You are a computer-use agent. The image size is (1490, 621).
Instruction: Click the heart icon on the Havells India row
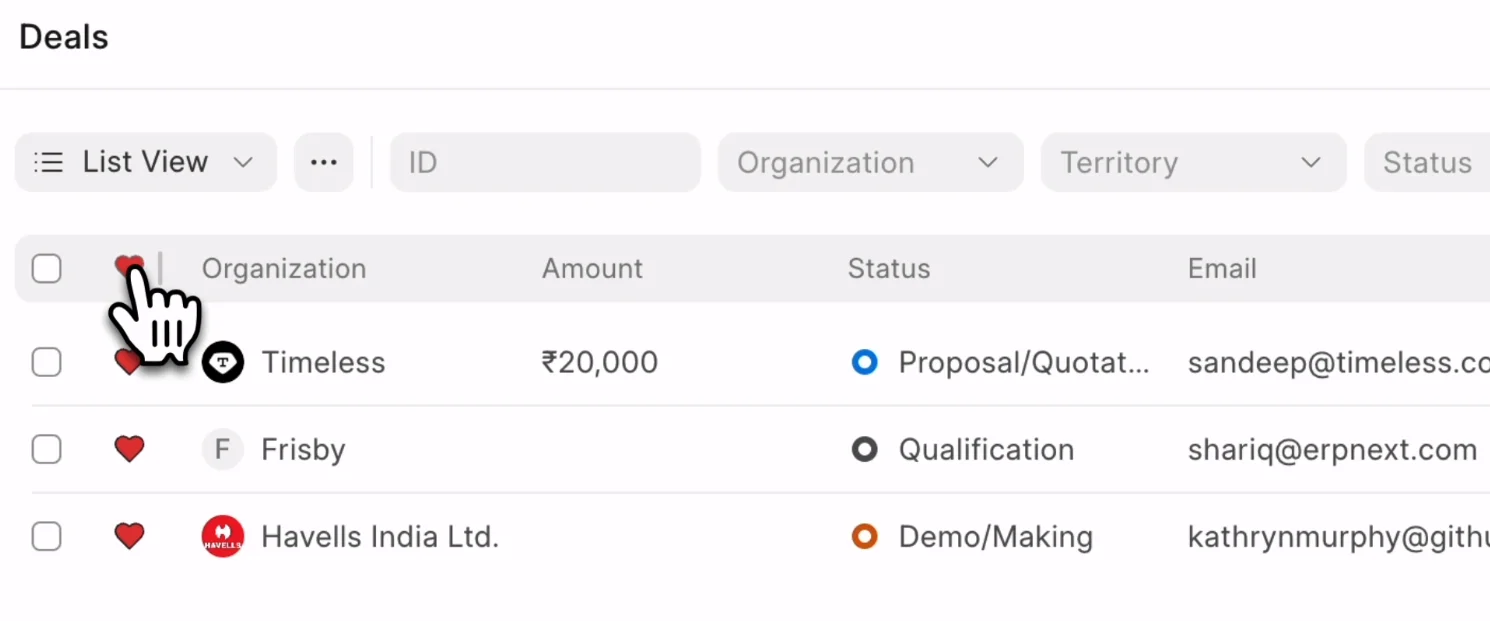tap(129, 537)
